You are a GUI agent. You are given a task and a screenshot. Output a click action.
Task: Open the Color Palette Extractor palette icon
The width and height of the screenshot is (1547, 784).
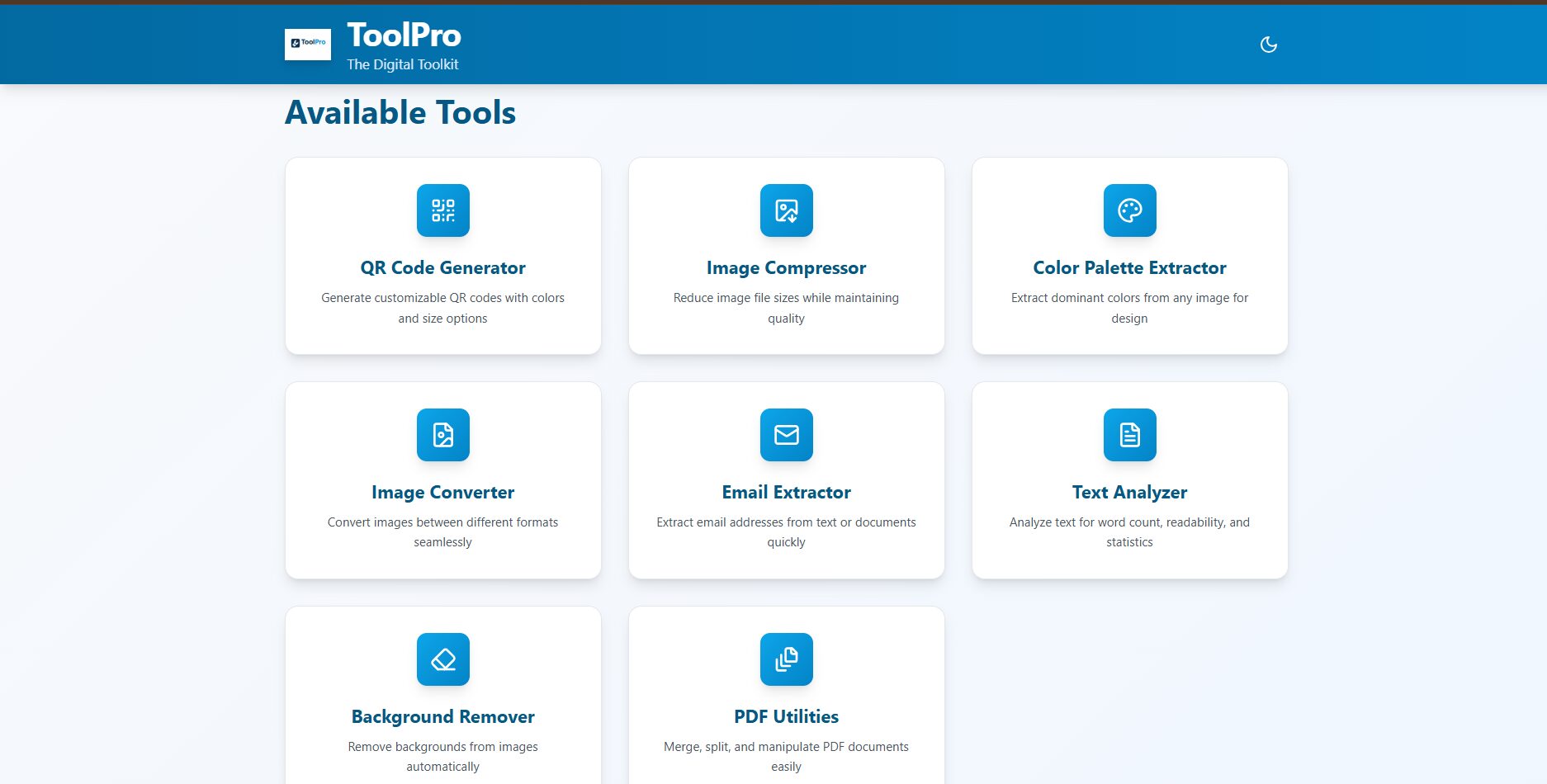tap(1129, 210)
